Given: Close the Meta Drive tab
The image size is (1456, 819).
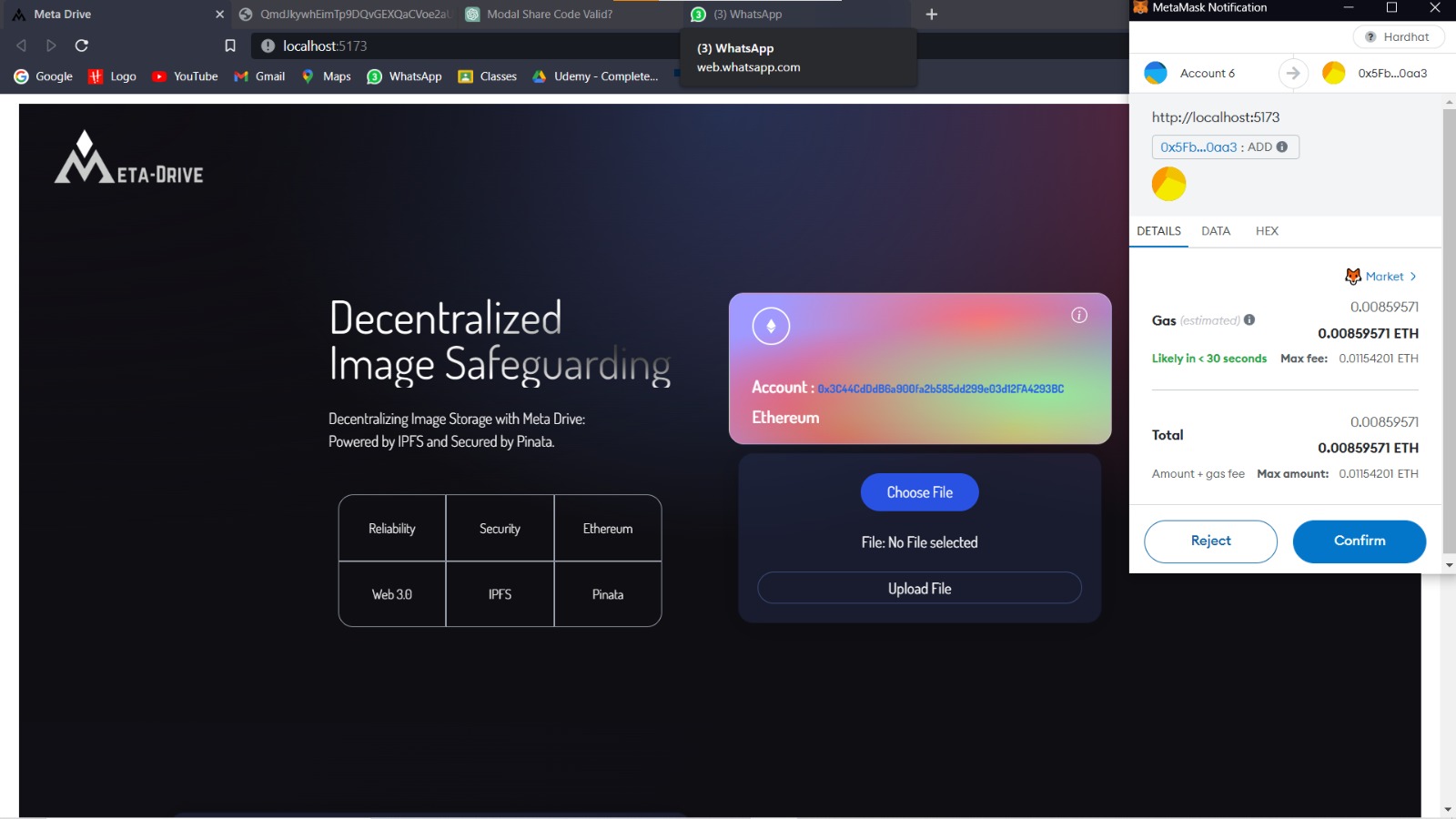Looking at the screenshot, I should coord(219,14).
